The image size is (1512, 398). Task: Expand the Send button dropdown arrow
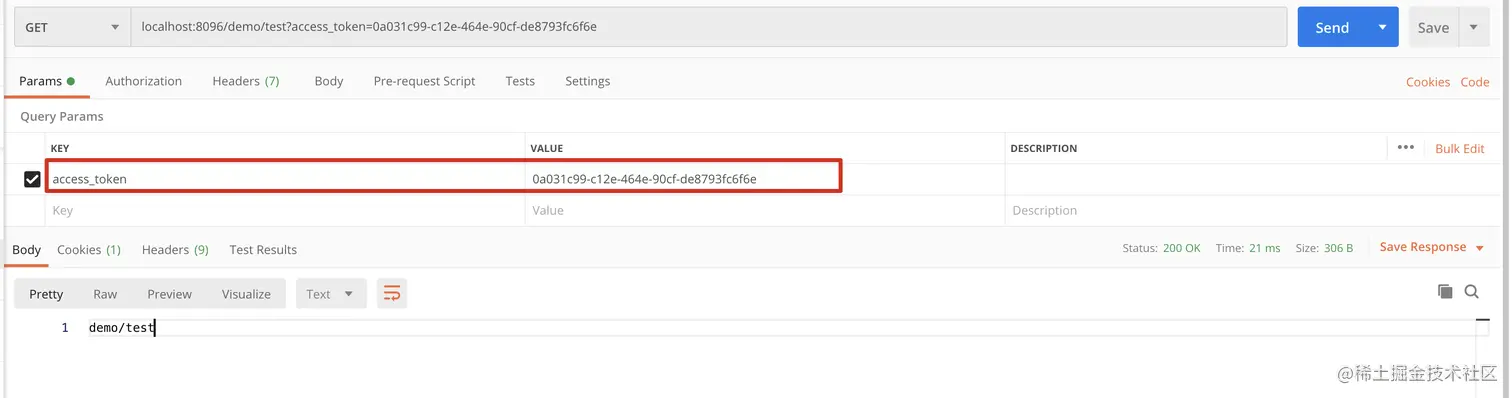(x=1383, y=27)
